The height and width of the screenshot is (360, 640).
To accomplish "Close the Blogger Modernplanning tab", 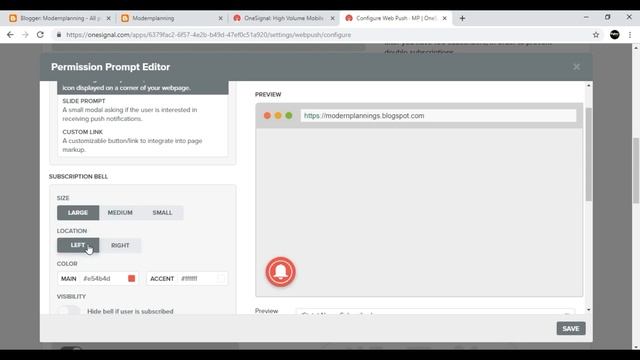I will (x=108, y=18).
